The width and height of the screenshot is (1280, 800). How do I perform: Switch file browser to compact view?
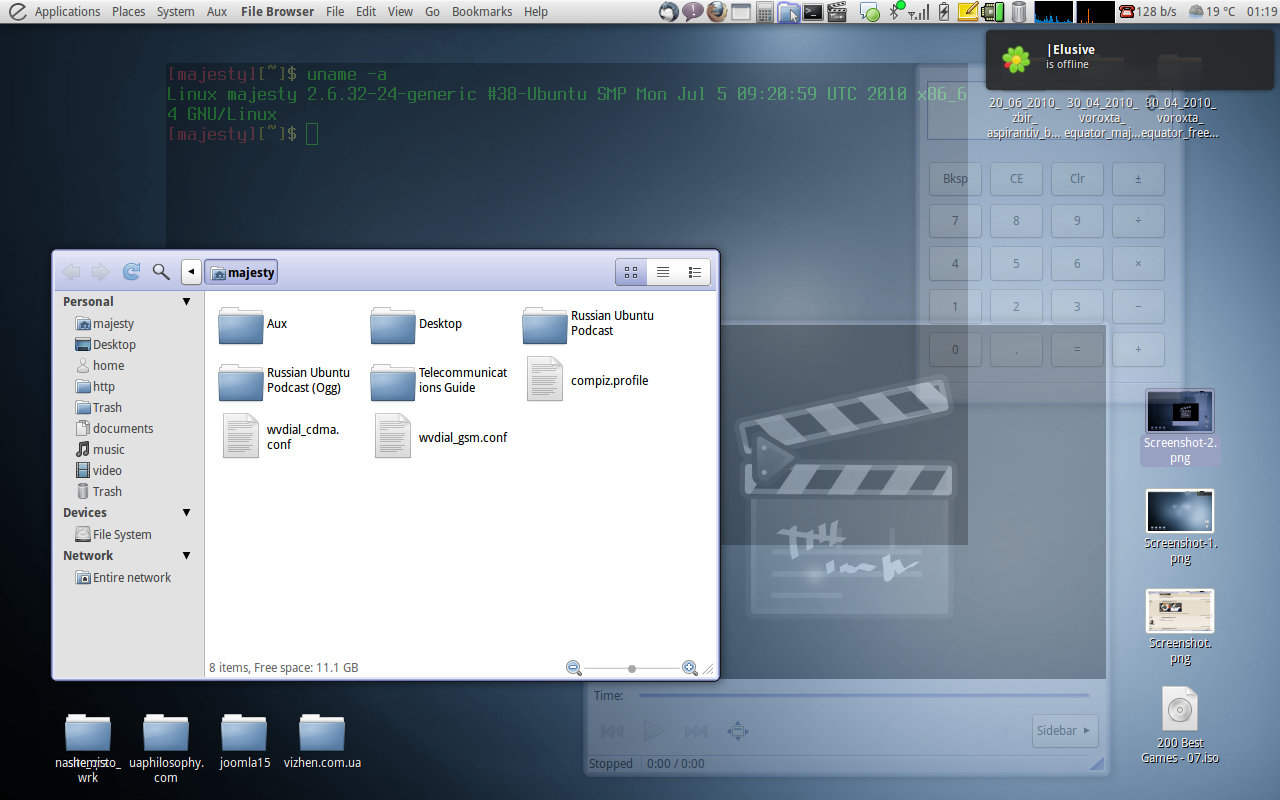695,272
